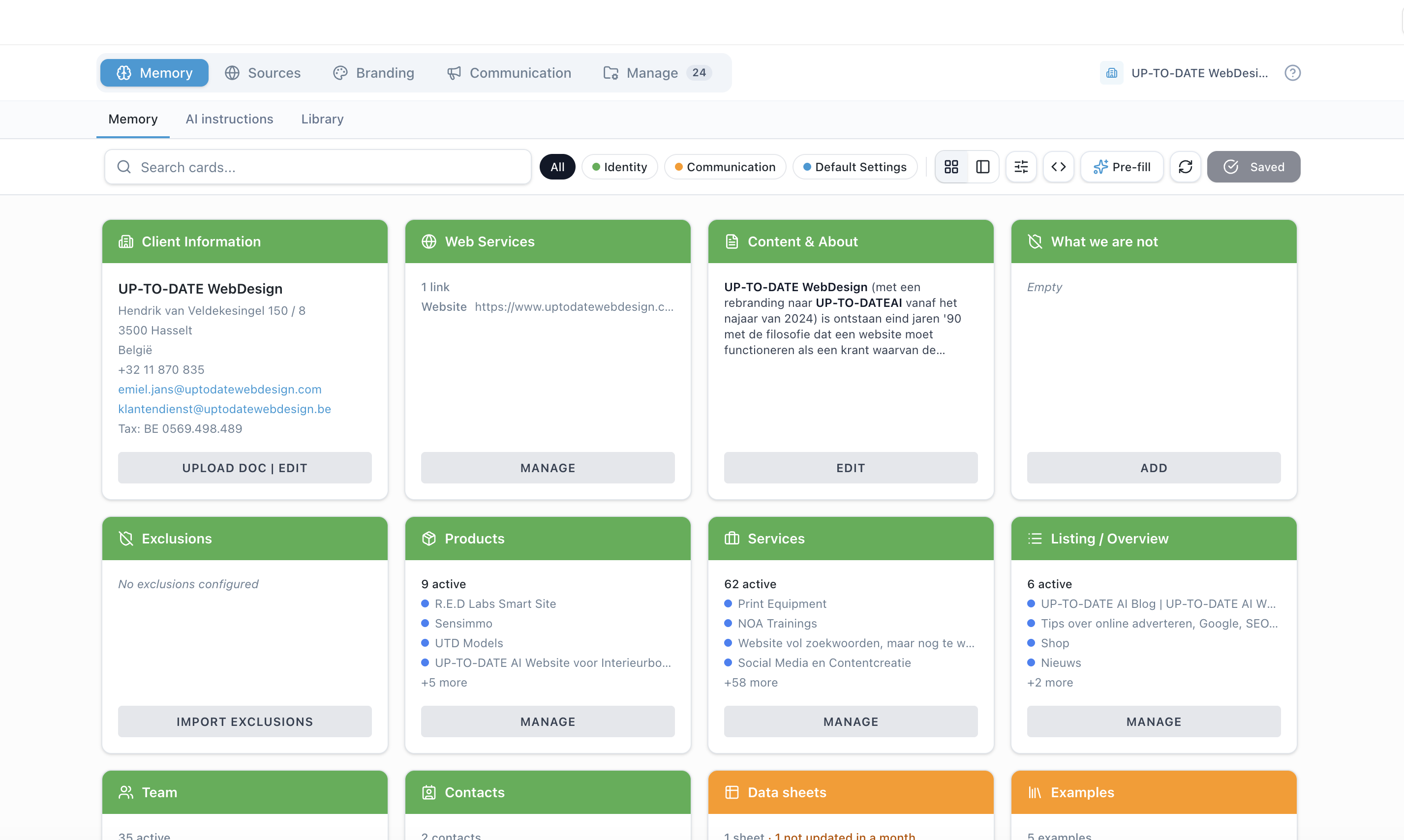This screenshot has width=1404, height=840.
Task: Click the refresh icon button
Action: click(1185, 167)
